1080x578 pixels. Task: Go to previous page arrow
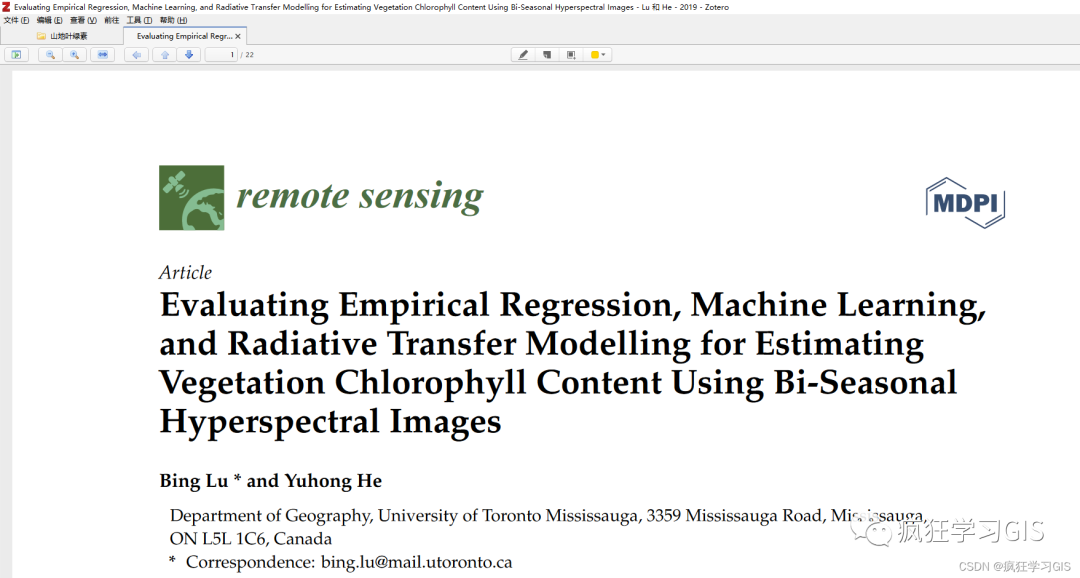[165, 54]
